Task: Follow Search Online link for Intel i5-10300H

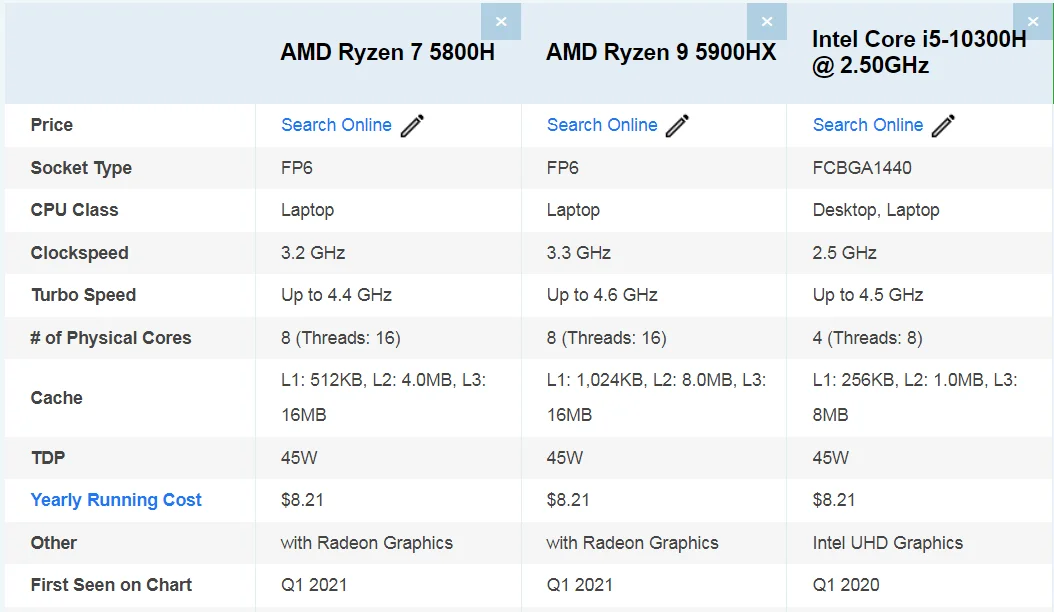Action: [x=868, y=125]
